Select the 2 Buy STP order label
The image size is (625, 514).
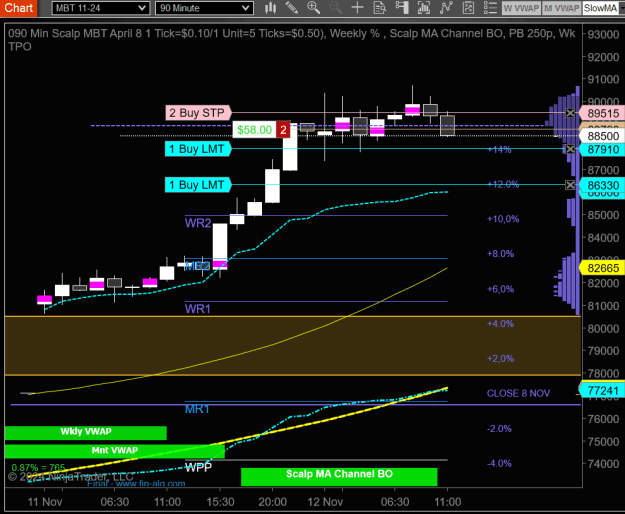tap(198, 113)
